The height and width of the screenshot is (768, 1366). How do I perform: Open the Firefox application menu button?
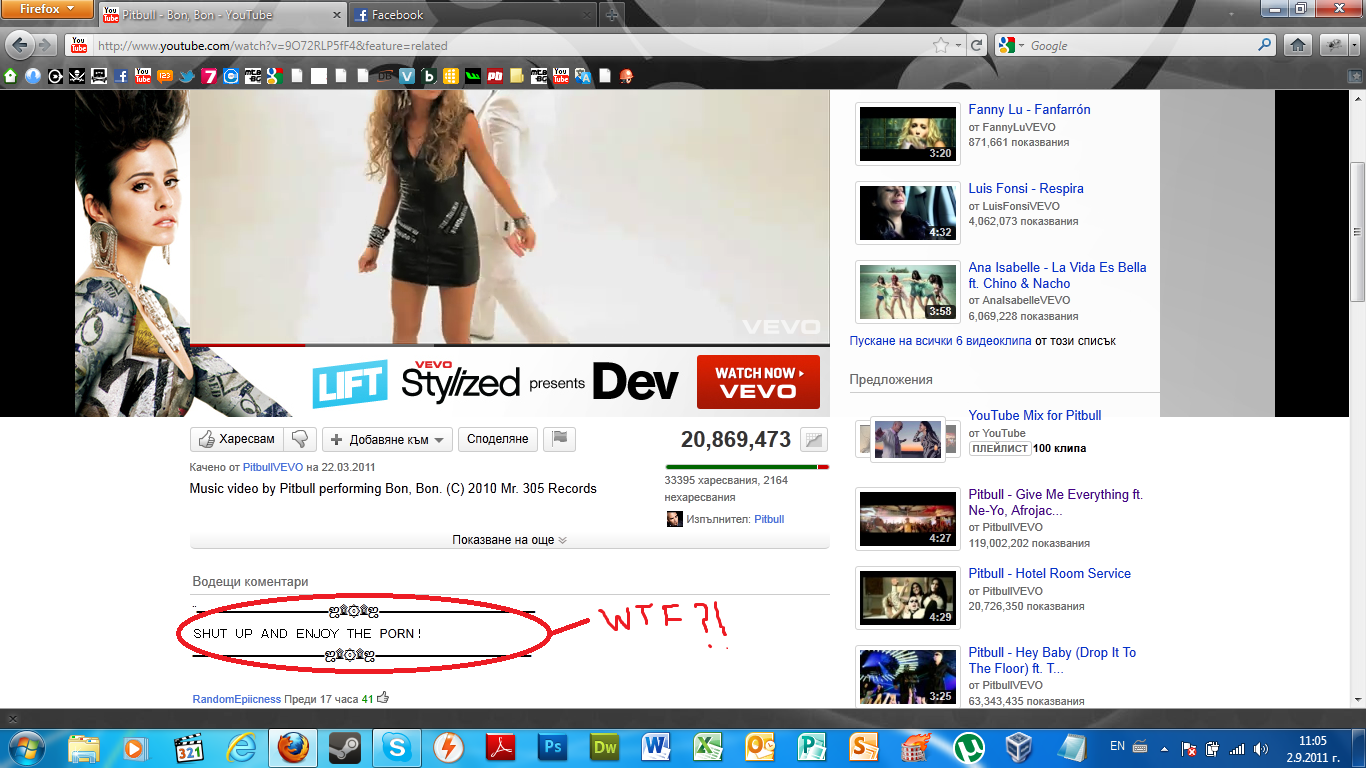(47, 10)
